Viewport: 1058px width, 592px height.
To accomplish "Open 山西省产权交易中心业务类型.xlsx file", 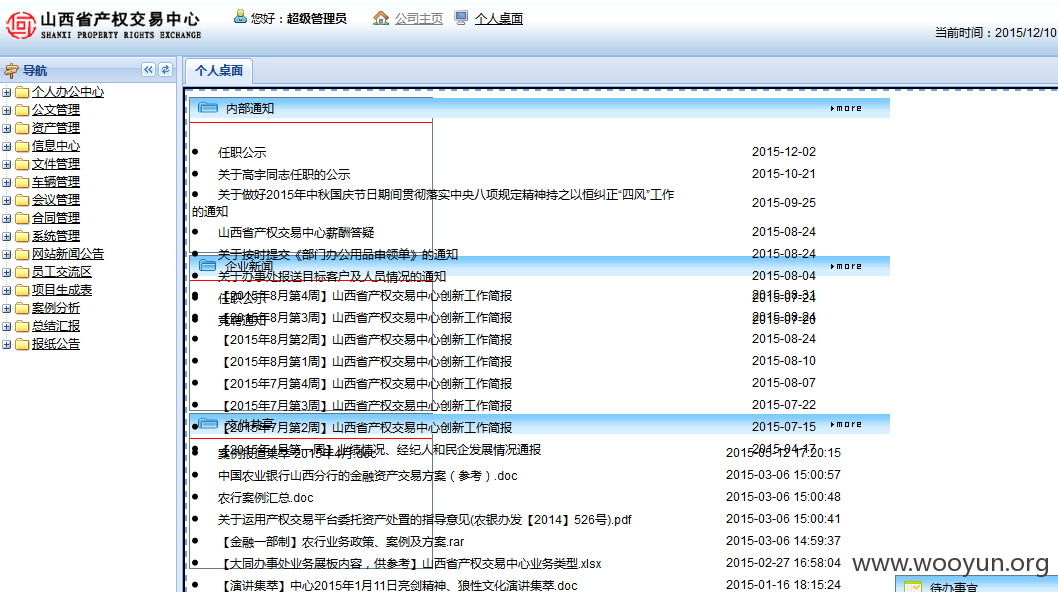I will (410, 564).
